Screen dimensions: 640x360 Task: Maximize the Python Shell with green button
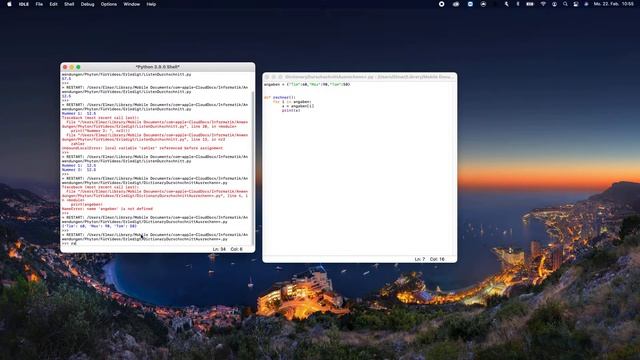[78, 67]
